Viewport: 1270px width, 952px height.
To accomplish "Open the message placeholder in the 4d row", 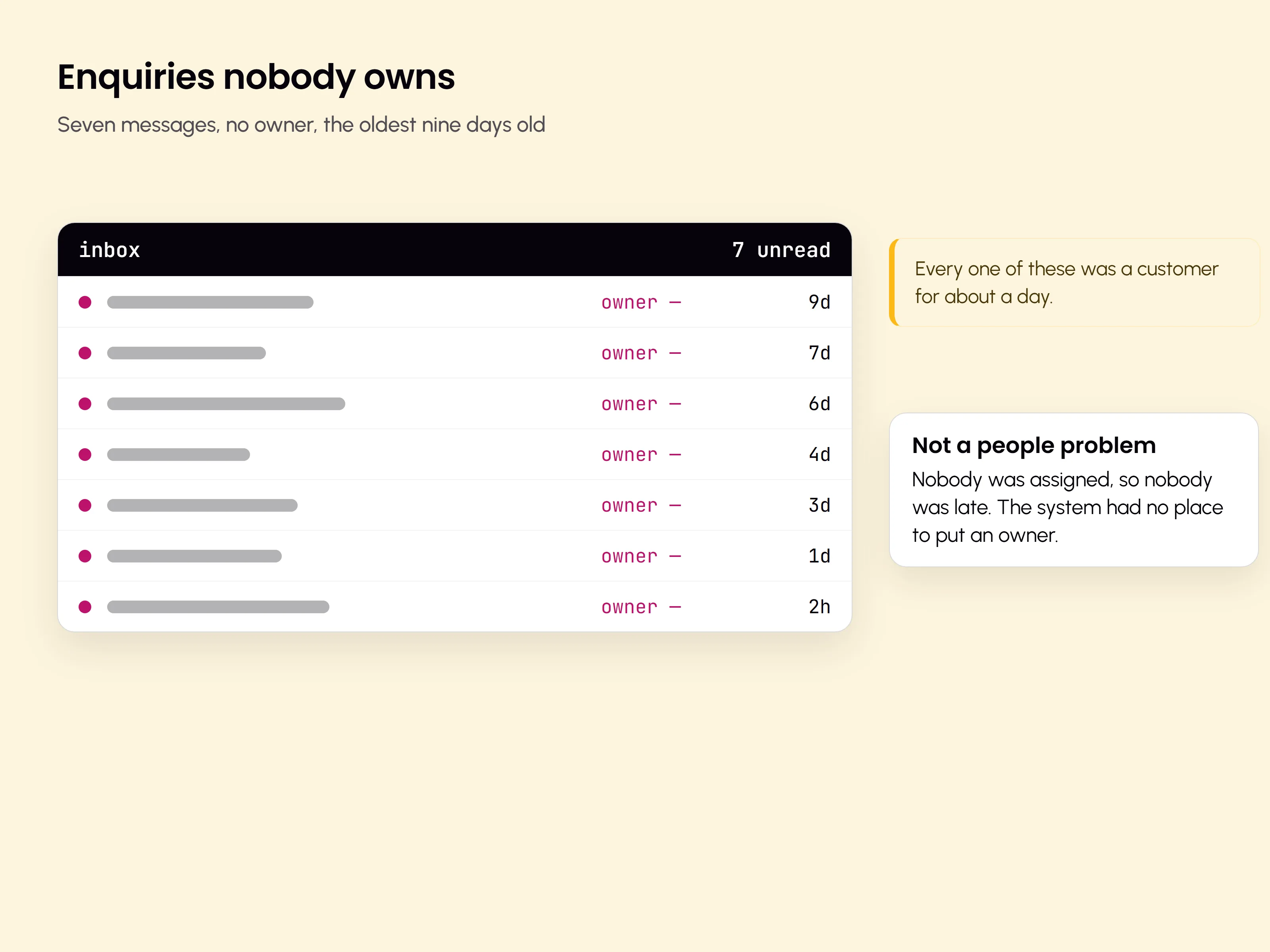I will 179,455.
